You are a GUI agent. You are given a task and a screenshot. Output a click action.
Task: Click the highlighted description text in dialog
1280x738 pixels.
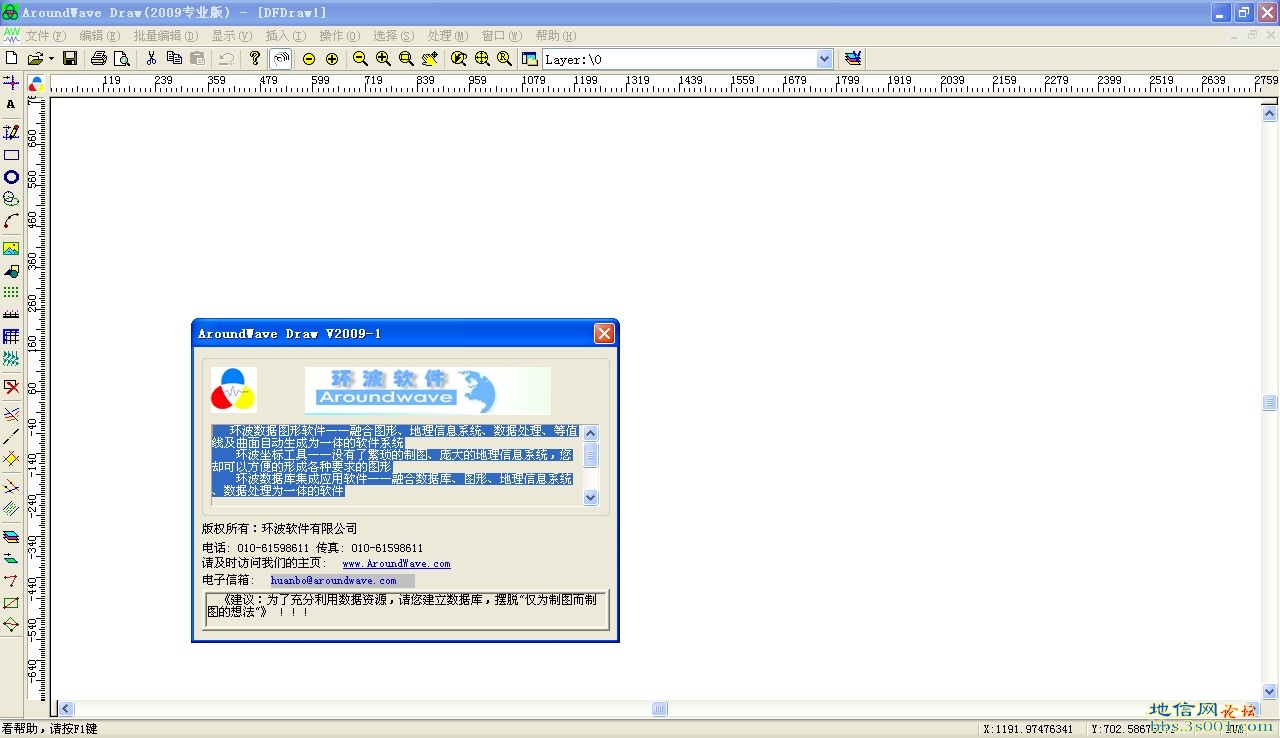pos(395,461)
